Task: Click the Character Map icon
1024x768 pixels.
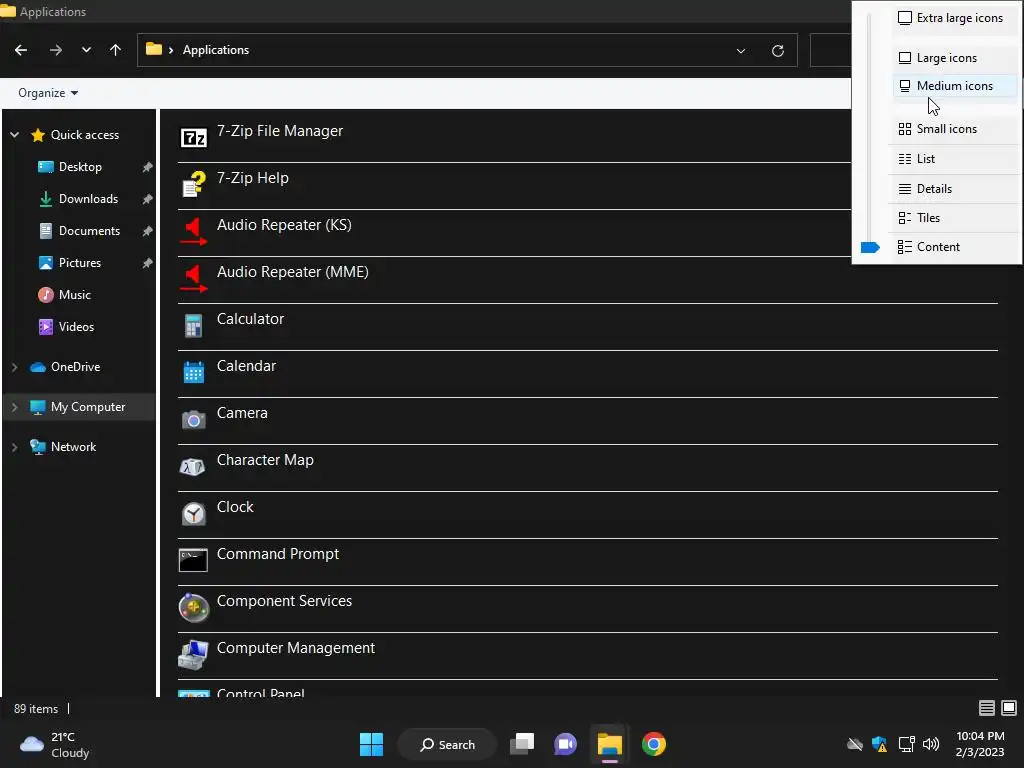Action: tap(193, 467)
